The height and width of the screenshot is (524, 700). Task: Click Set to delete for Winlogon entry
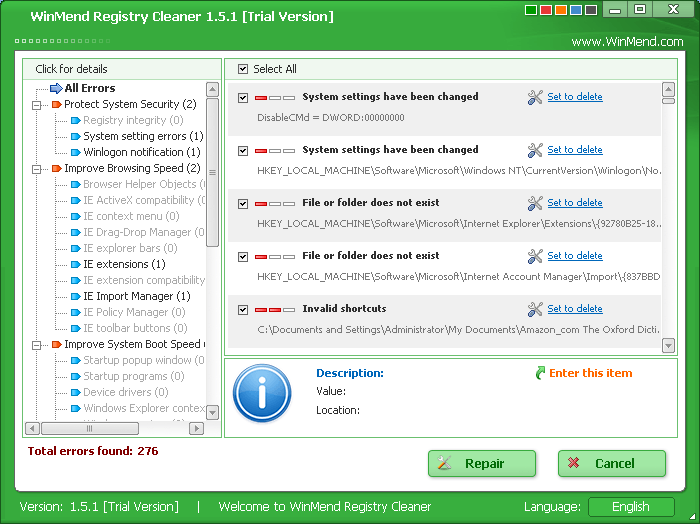click(575, 150)
